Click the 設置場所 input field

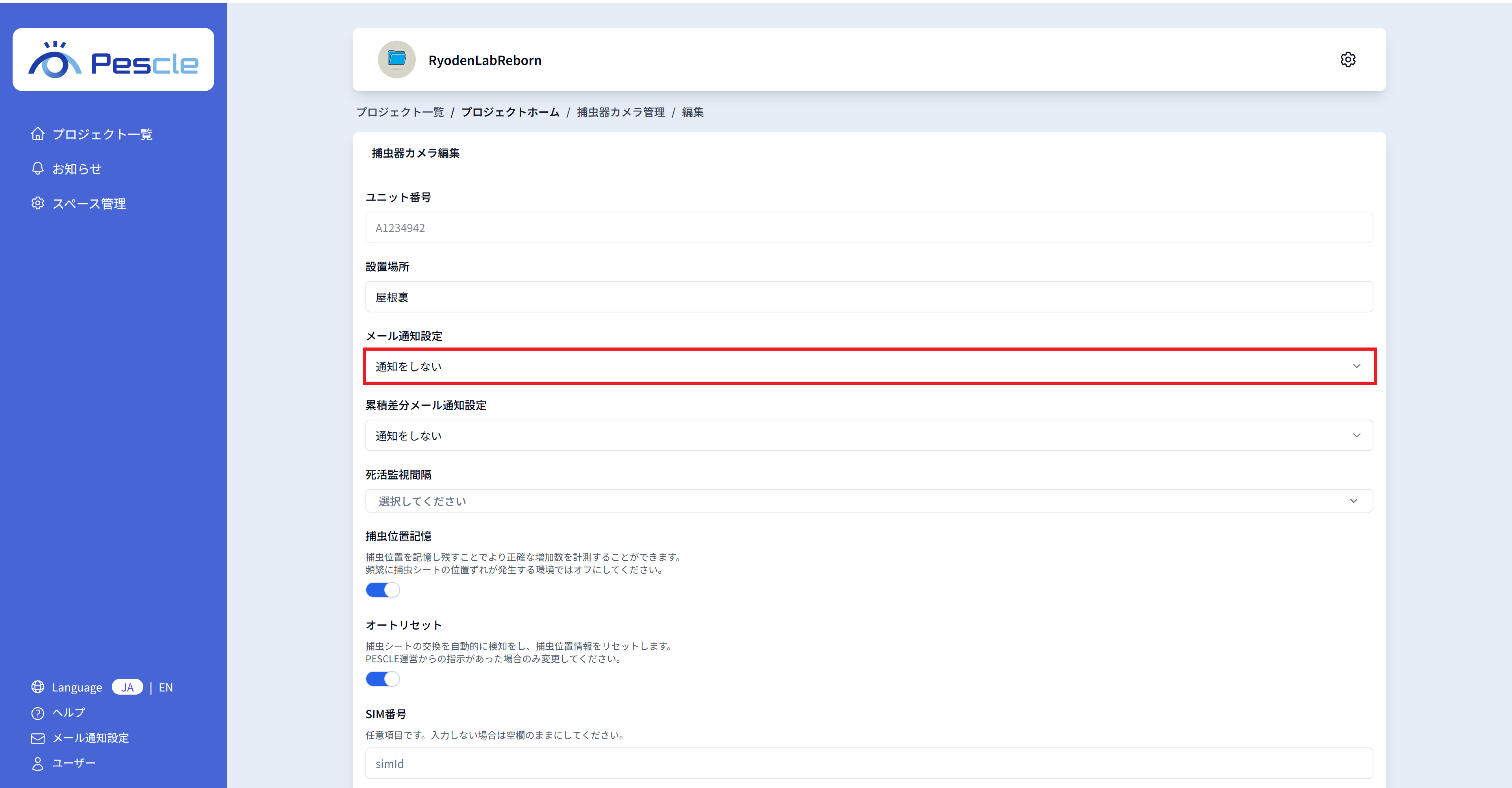pos(869,297)
